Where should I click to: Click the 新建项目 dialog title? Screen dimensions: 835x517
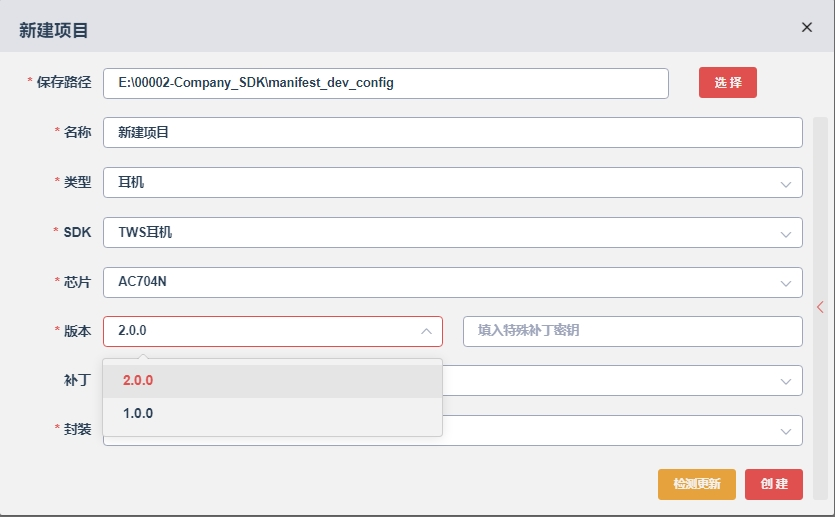pos(53,30)
